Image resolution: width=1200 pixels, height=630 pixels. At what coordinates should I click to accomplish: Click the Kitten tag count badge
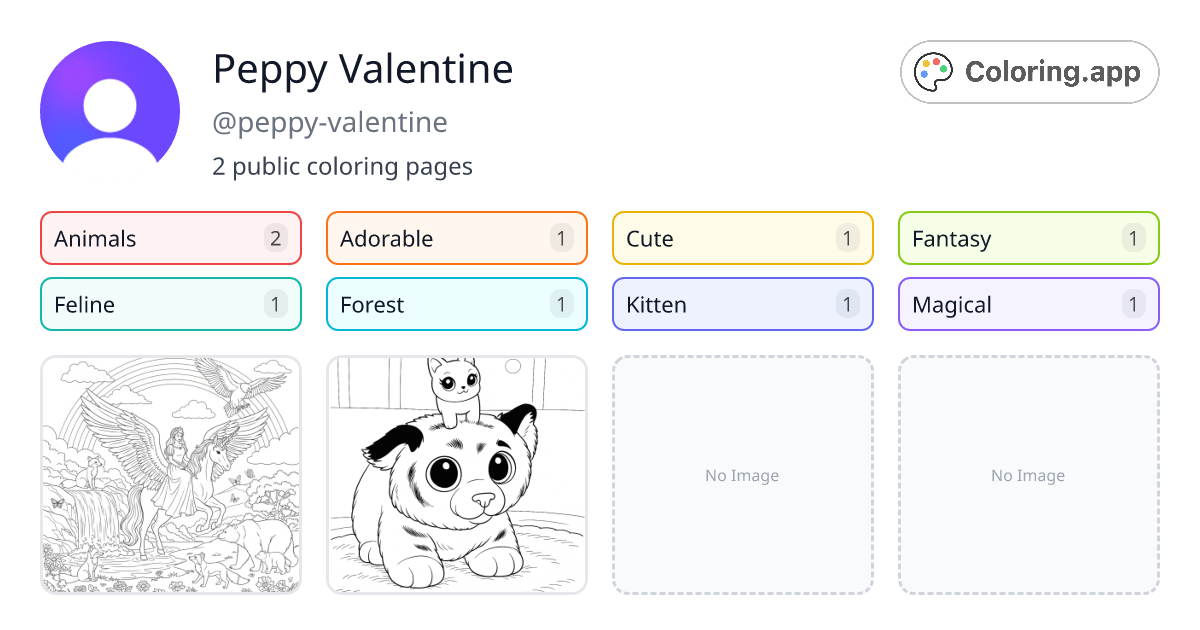[846, 304]
